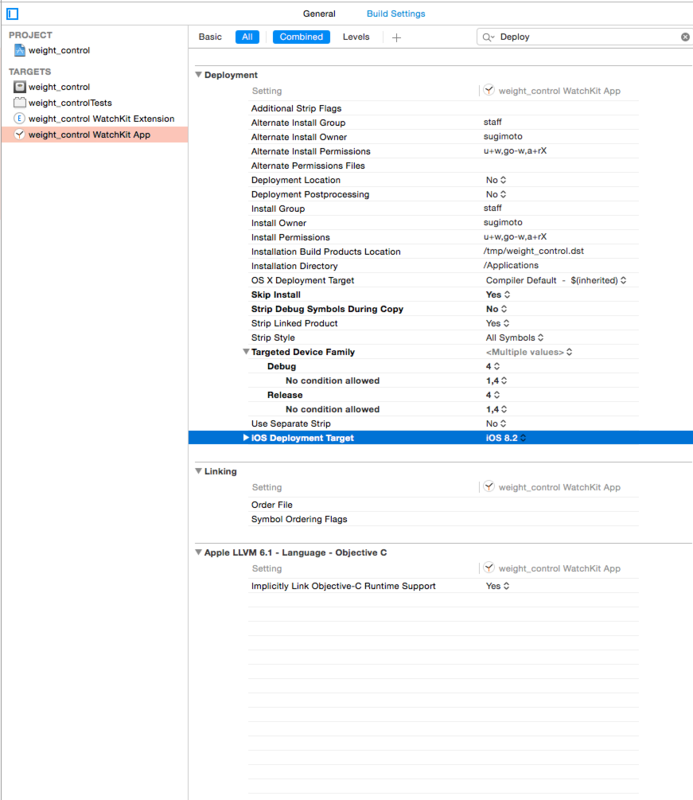Click Install Group staff value

[492, 208]
